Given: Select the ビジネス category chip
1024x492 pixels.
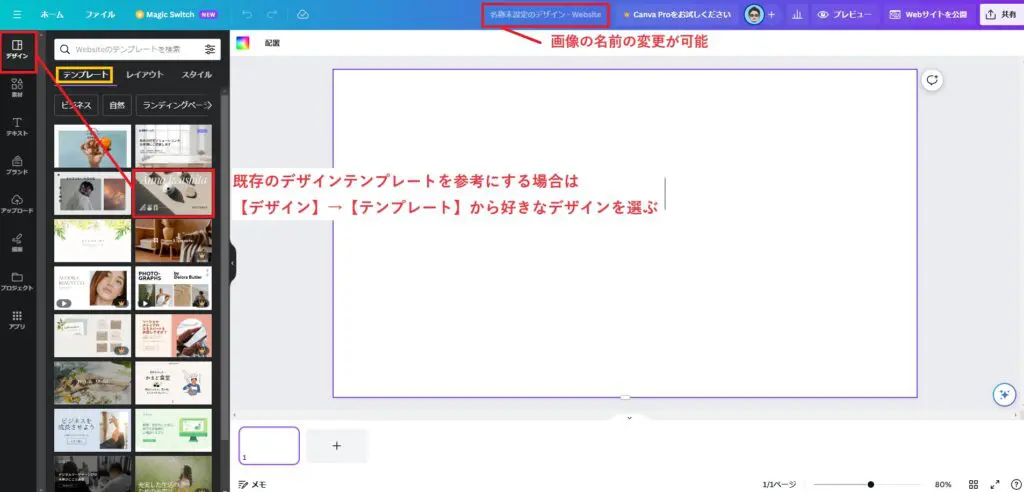Looking at the screenshot, I should pos(76,105).
